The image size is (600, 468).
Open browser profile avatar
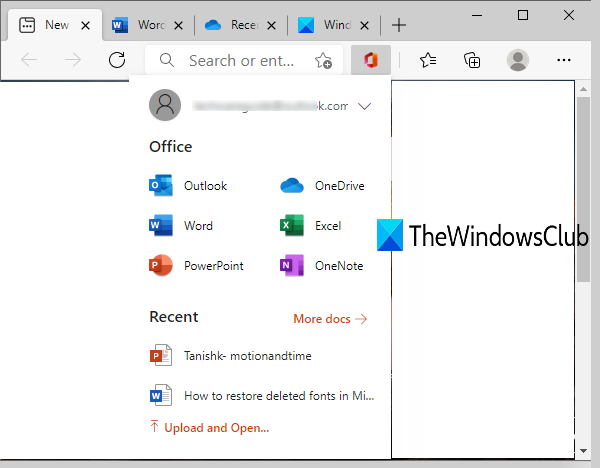click(x=518, y=60)
